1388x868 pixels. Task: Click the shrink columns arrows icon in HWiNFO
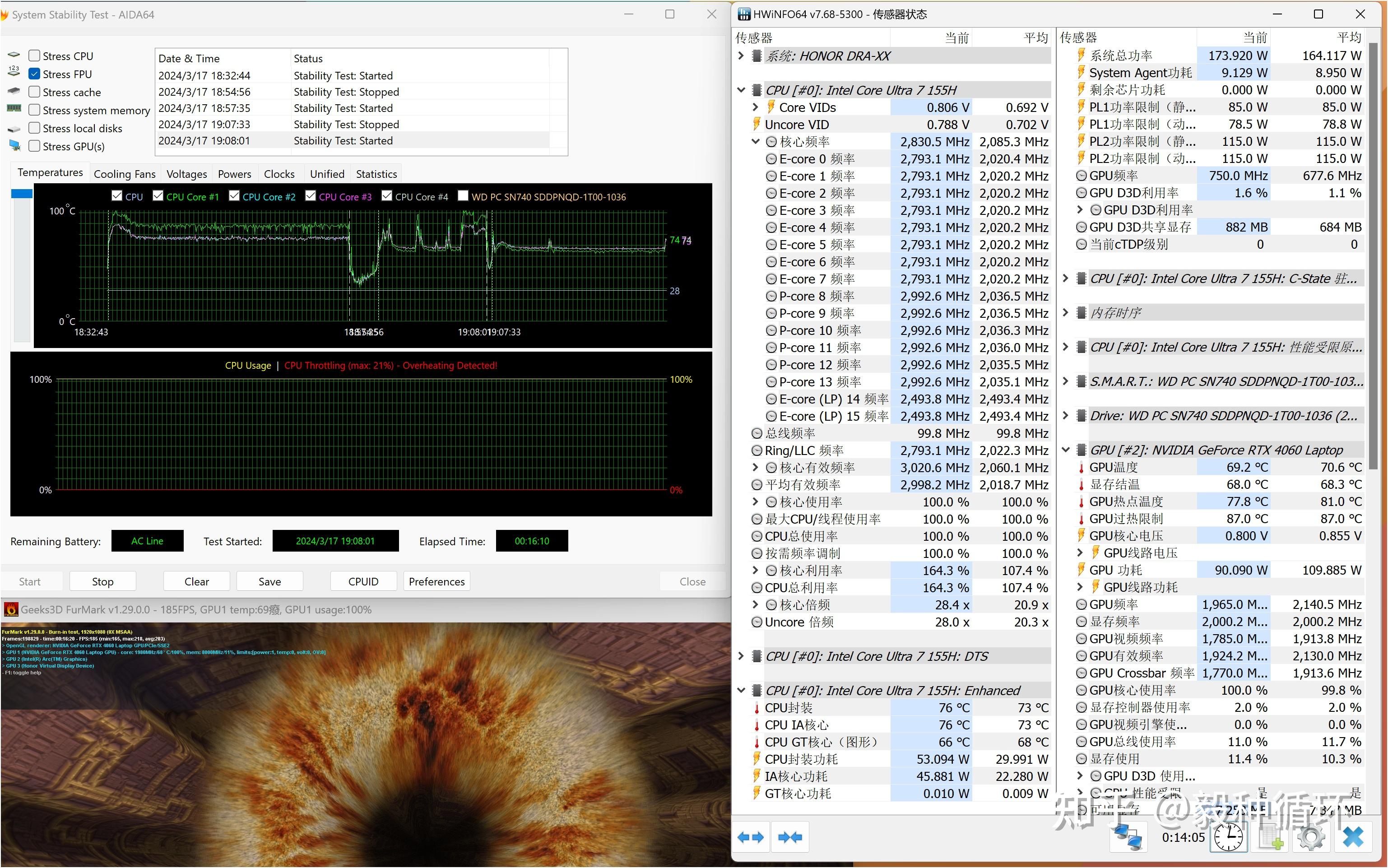tap(790, 837)
